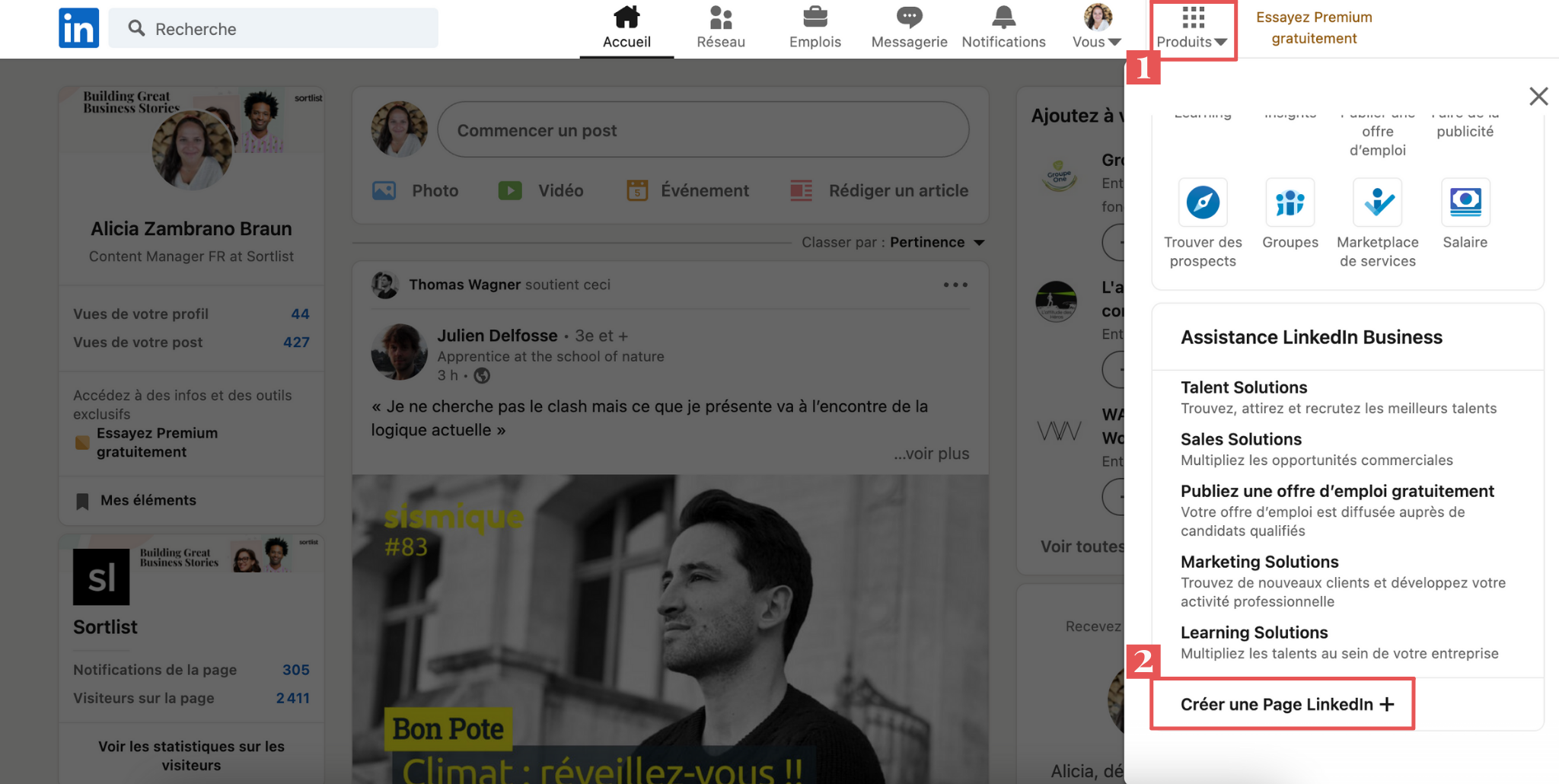The width and height of the screenshot is (1559, 784).
Task: Create an Événement
Action: coord(687,190)
